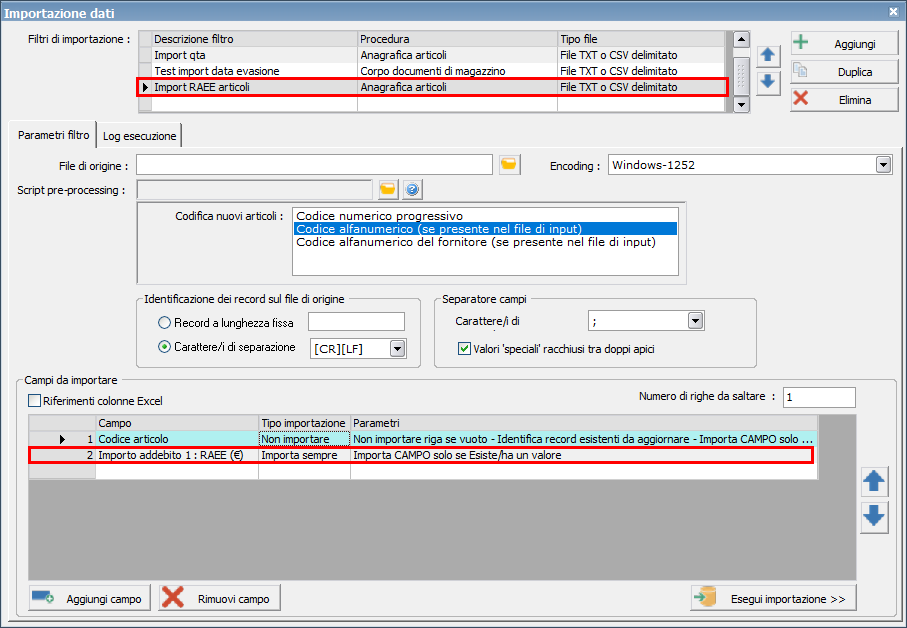Click Duplica to duplicate the filter
Screen dimensions: 907x628
(844, 71)
